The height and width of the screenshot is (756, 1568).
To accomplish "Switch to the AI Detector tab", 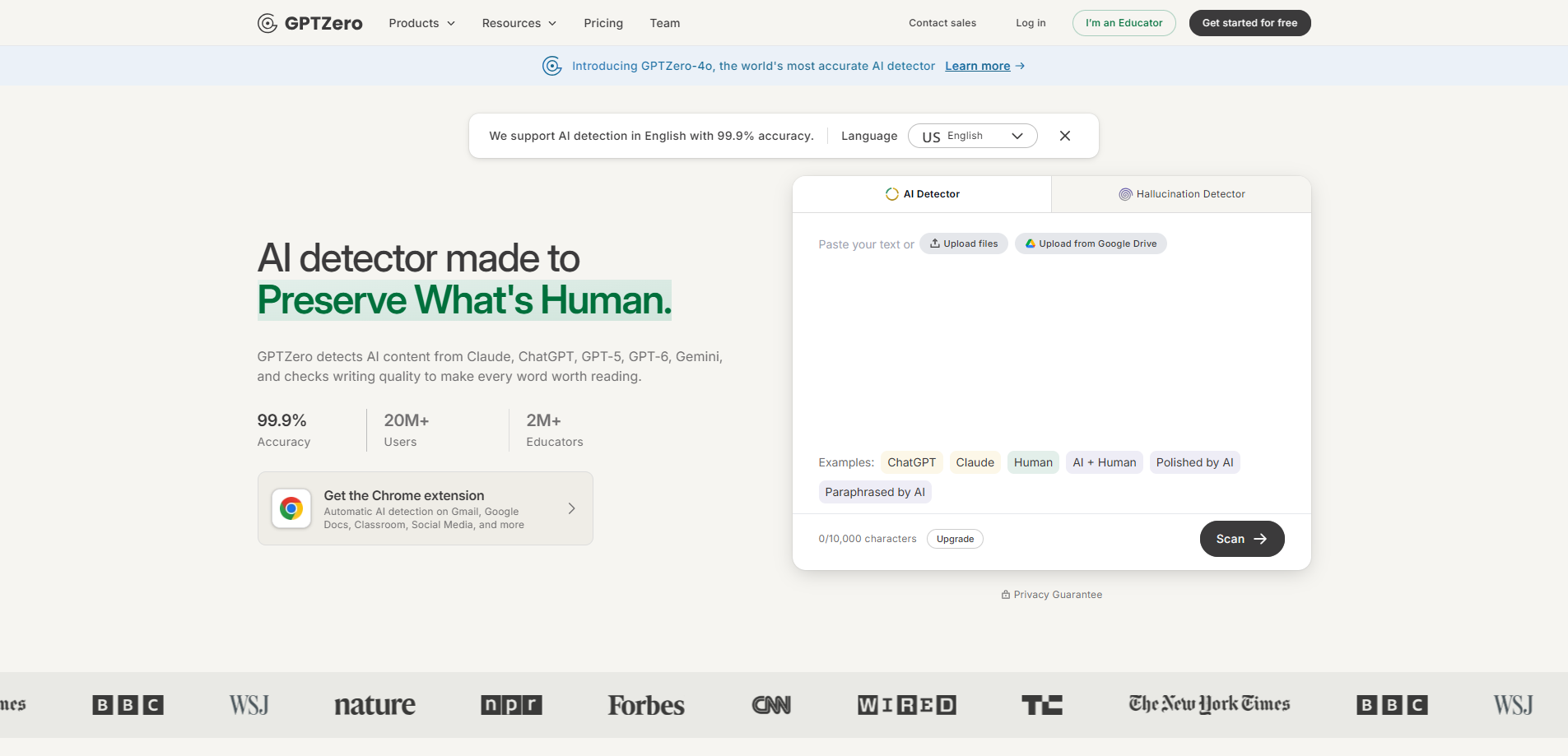I will pyautogui.click(x=922, y=194).
